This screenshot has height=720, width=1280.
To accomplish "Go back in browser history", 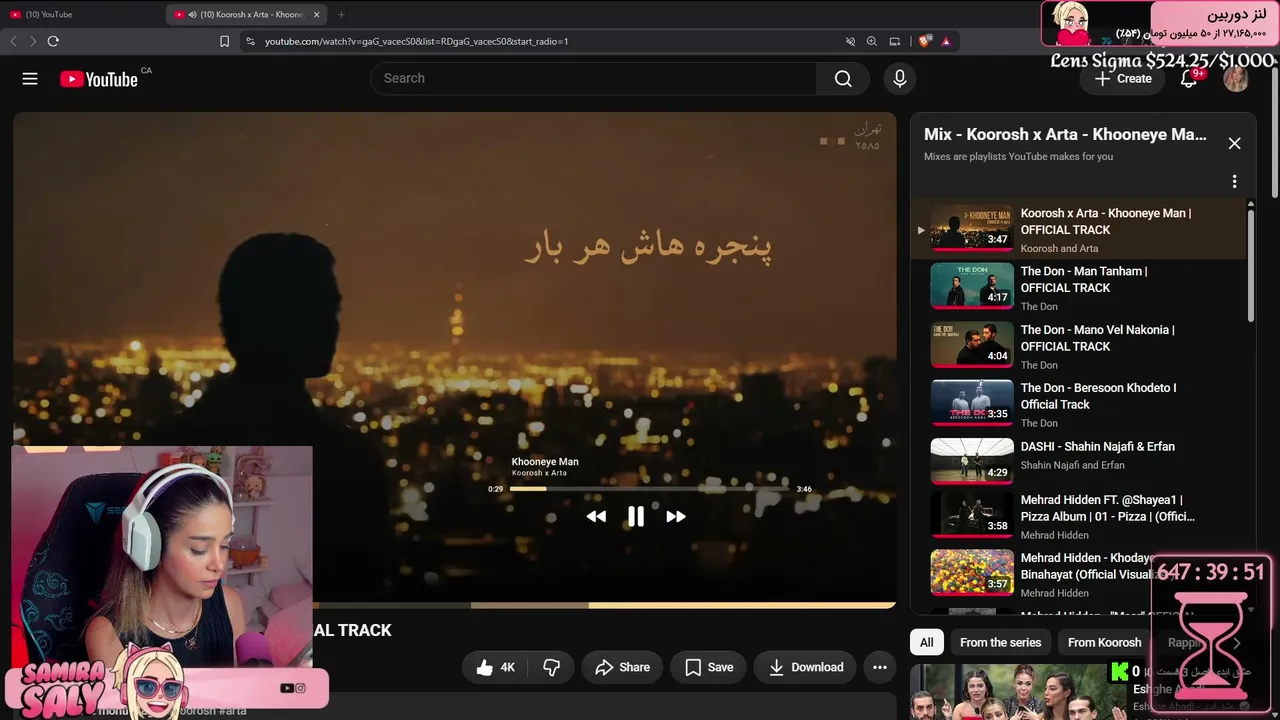I will click(13, 41).
